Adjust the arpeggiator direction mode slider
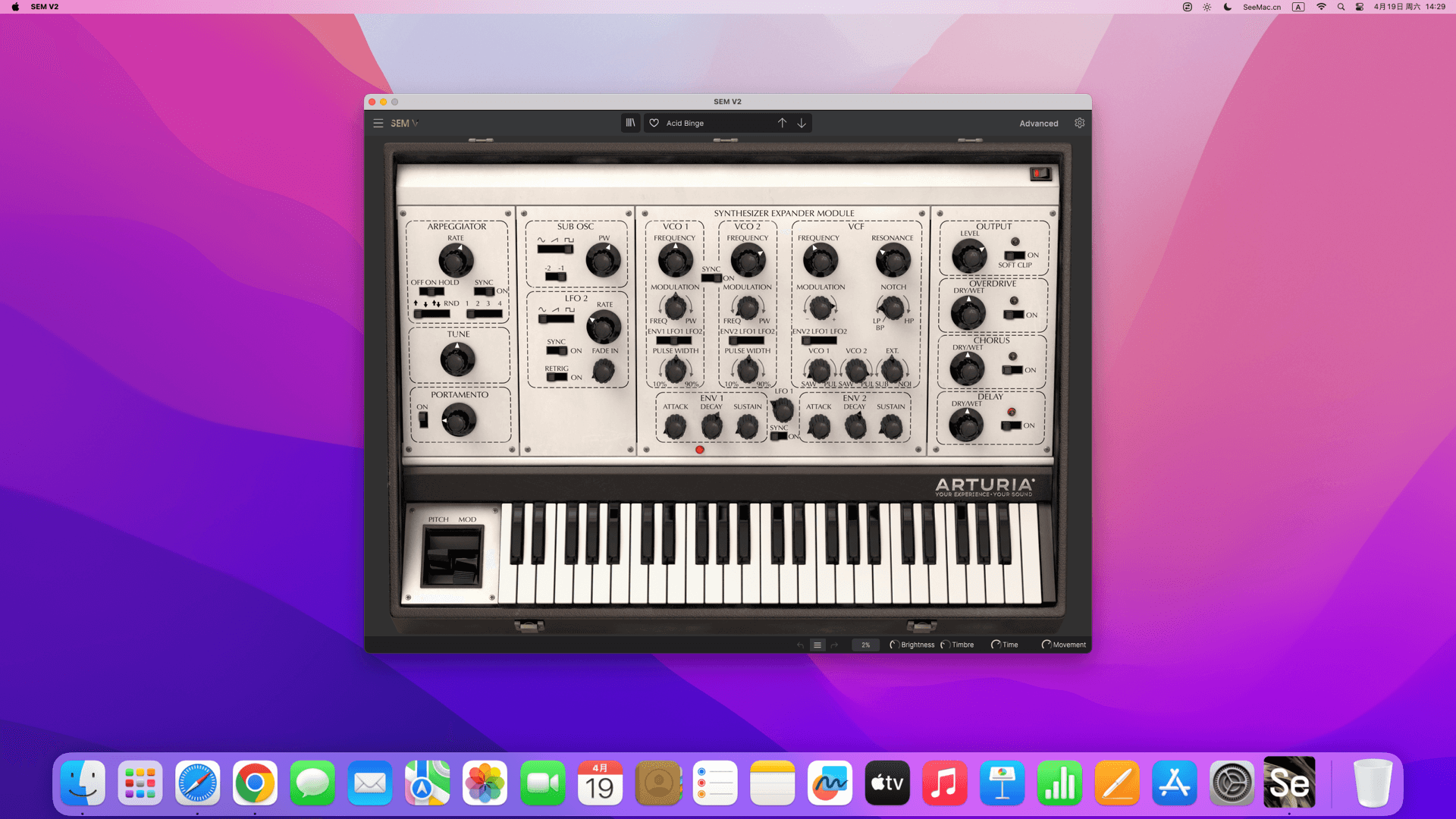The image size is (1456, 819). (431, 313)
